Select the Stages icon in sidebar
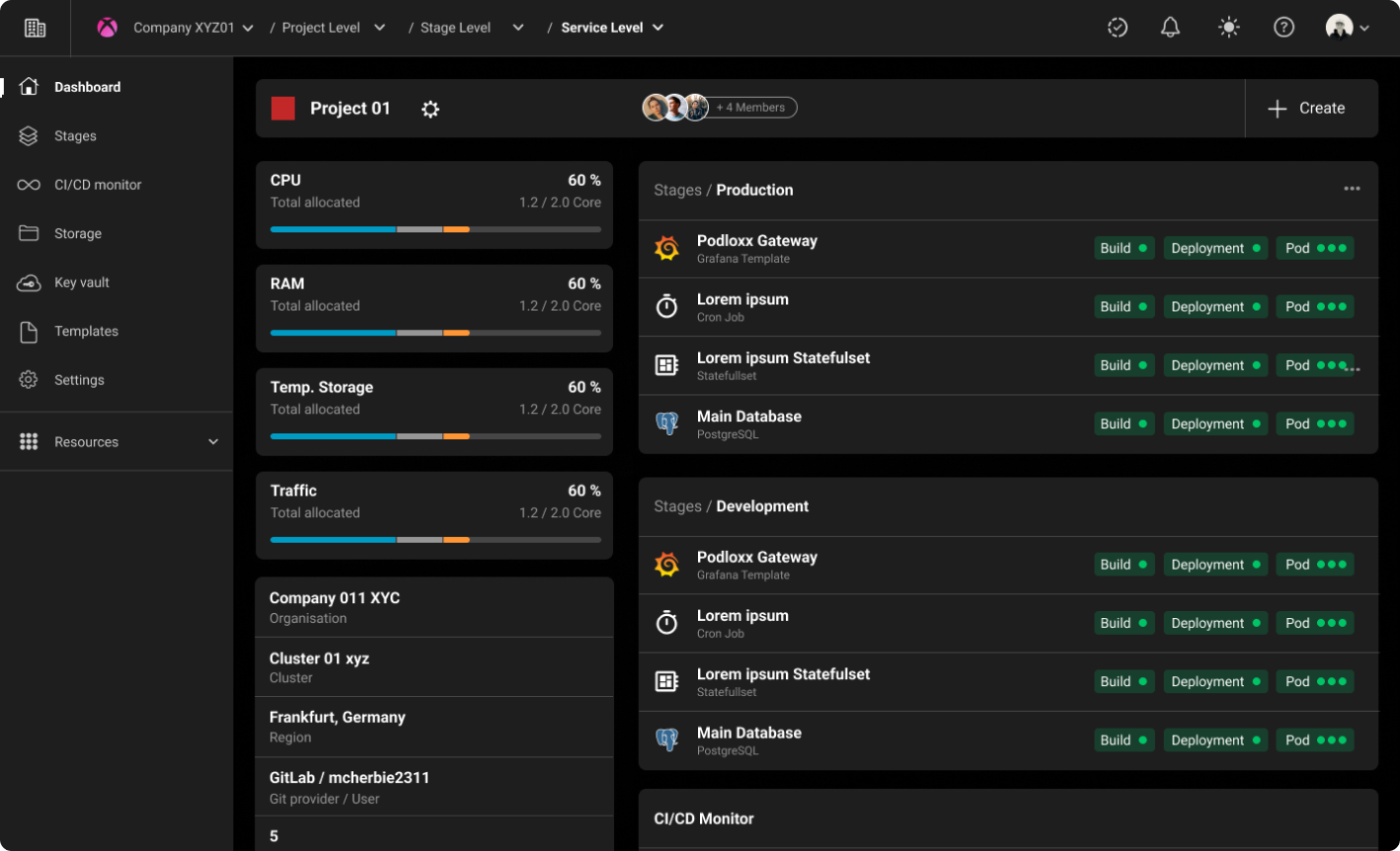The image size is (1400, 851). [x=30, y=135]
